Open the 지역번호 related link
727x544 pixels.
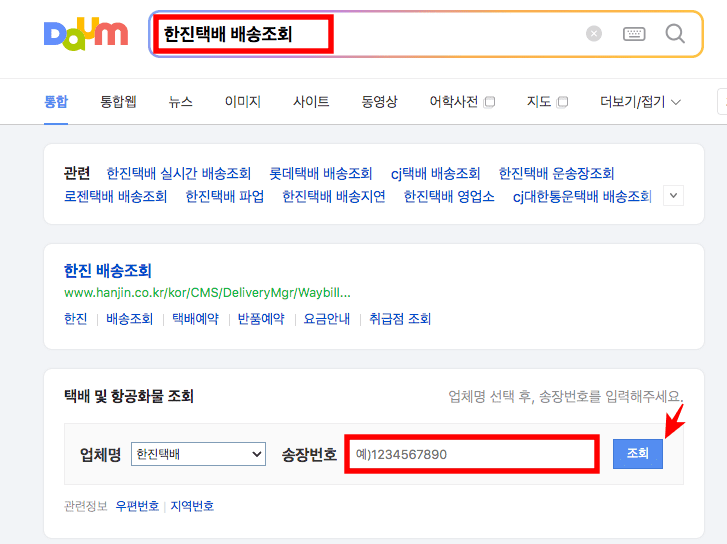click(192, 506)
